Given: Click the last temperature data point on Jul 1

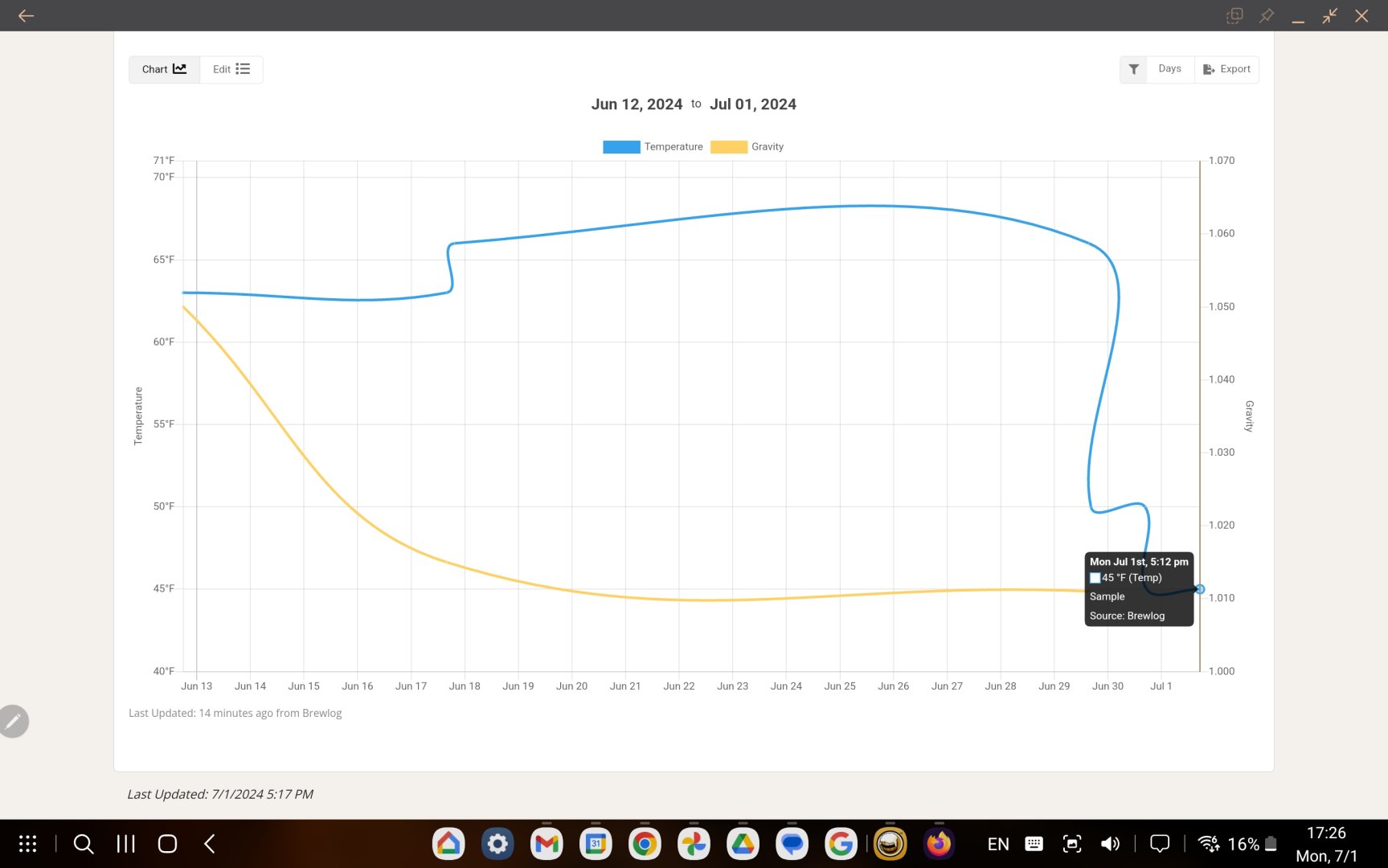Looking at the screenshot, I should (x=1200, y=589).
